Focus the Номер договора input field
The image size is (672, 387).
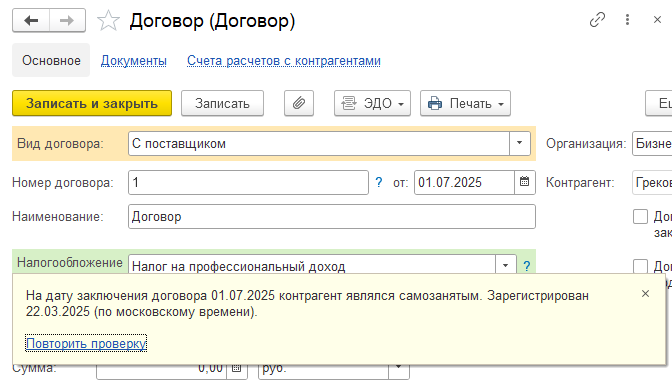pyautogui.click(x=248, y=183)
